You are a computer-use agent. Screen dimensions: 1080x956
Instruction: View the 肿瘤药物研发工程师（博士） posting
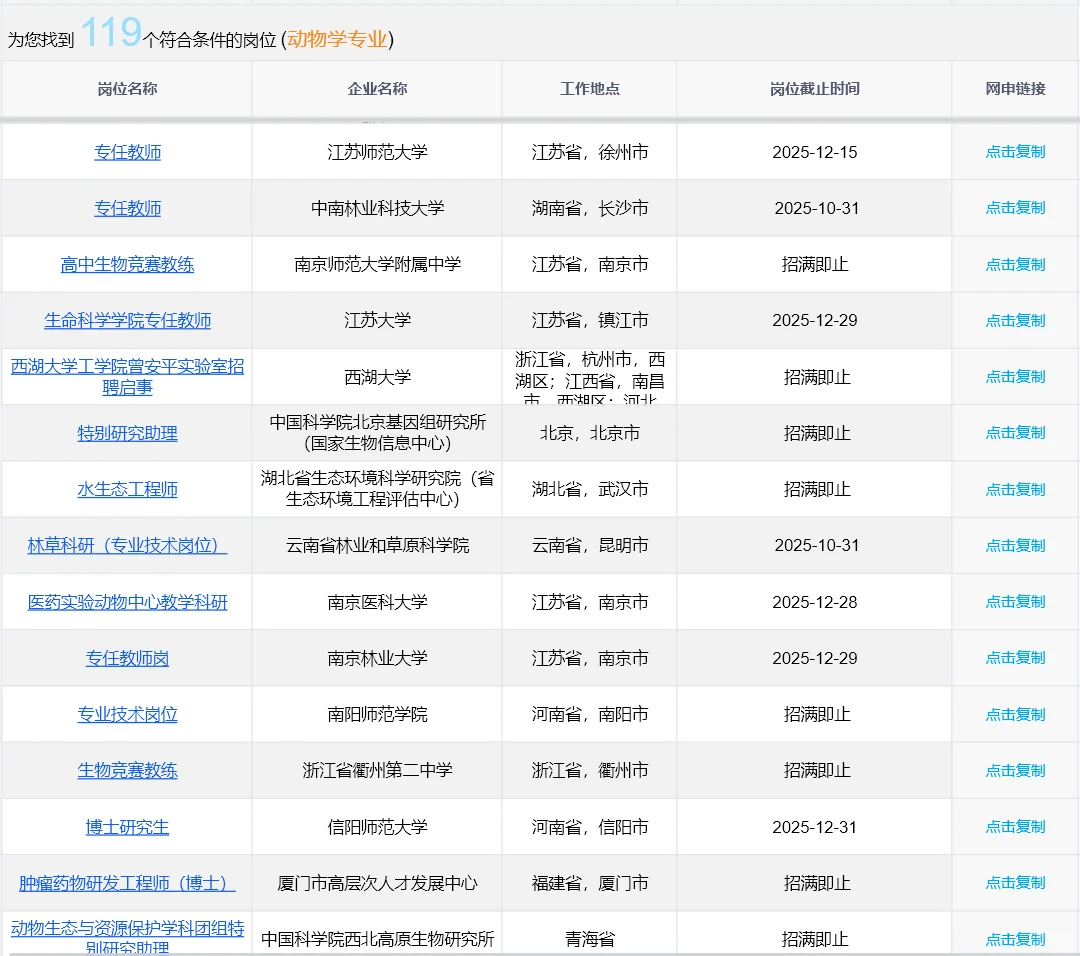tap(127, 882)
